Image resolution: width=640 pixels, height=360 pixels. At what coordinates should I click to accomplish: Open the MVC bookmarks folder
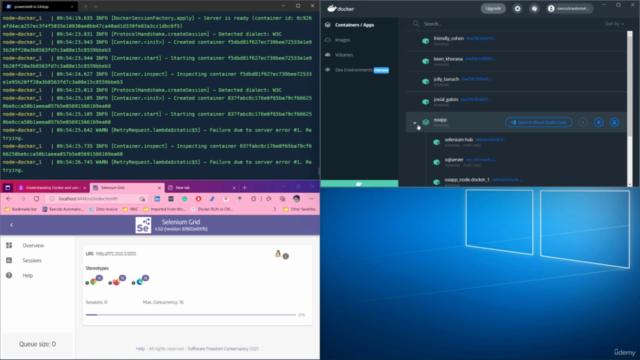130,209
